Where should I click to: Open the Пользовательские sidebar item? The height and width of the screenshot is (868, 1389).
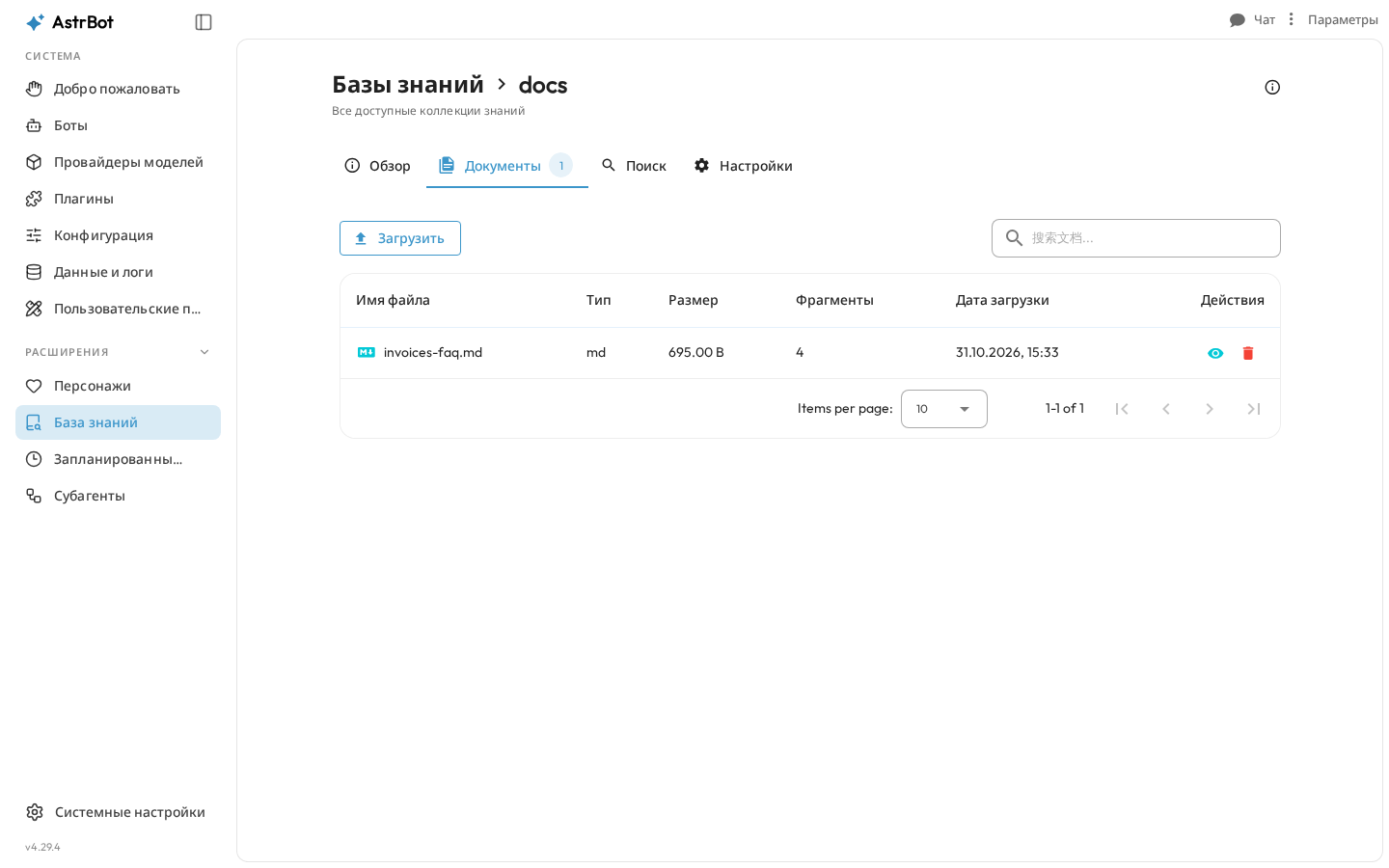[118, 309]
